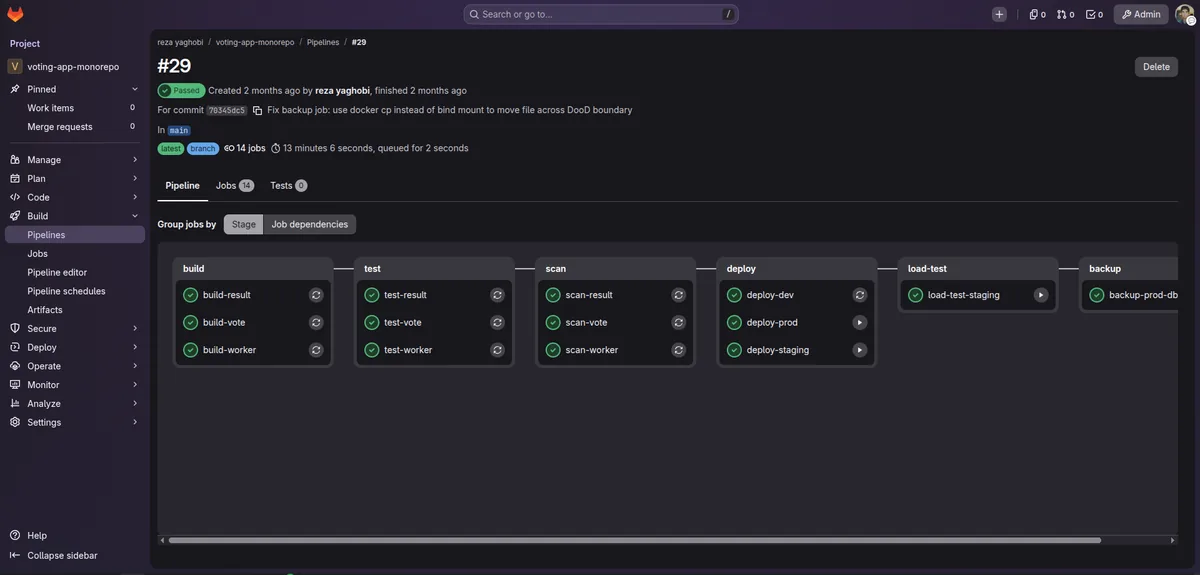Open pinned Work items

75,108
